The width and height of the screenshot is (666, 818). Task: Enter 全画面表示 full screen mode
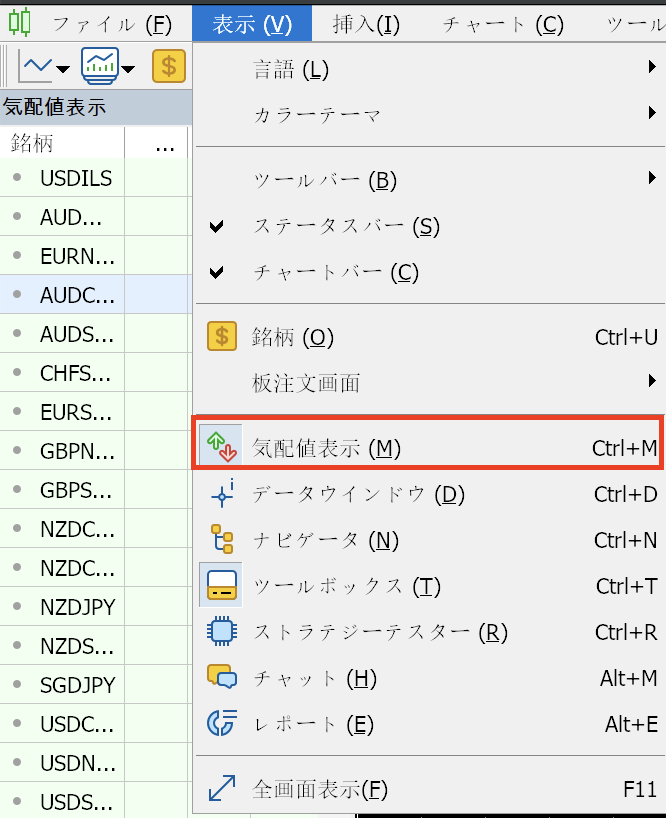click(320, 790)
